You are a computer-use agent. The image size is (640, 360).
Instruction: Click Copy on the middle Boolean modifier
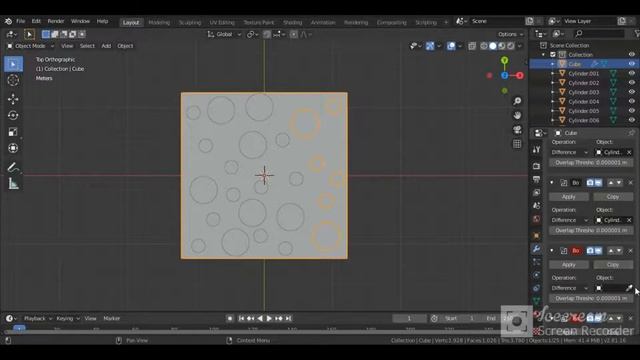click(x=613, y=197)
